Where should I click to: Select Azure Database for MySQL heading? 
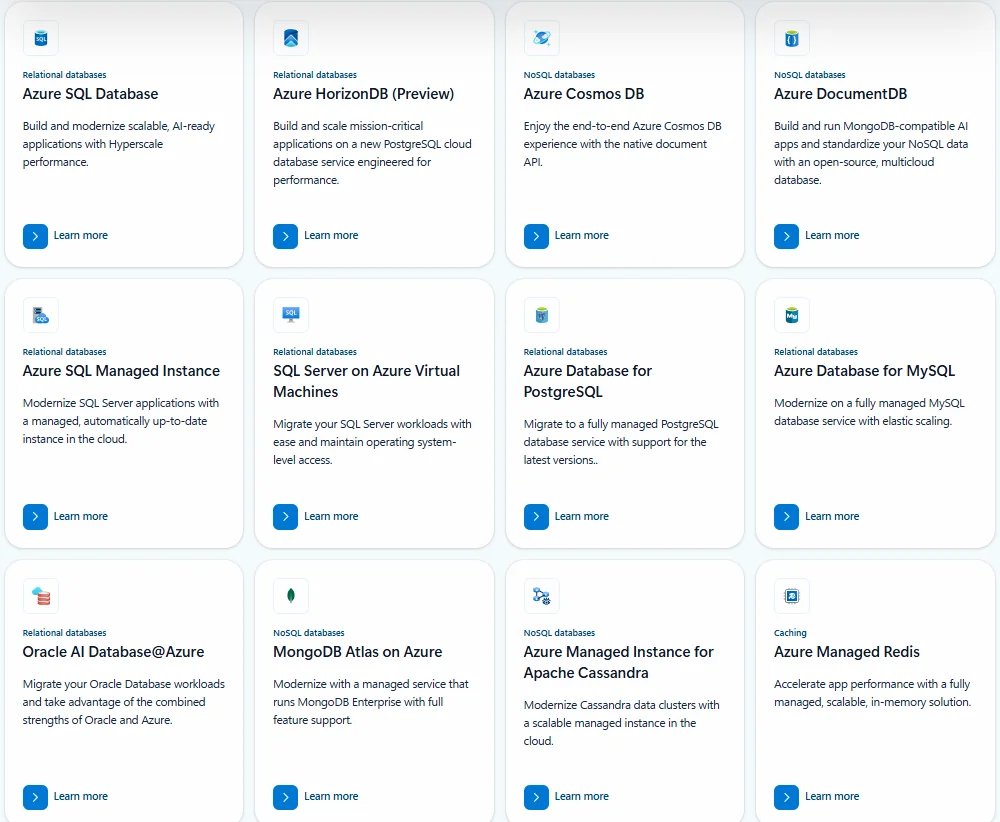coord(865,371)
